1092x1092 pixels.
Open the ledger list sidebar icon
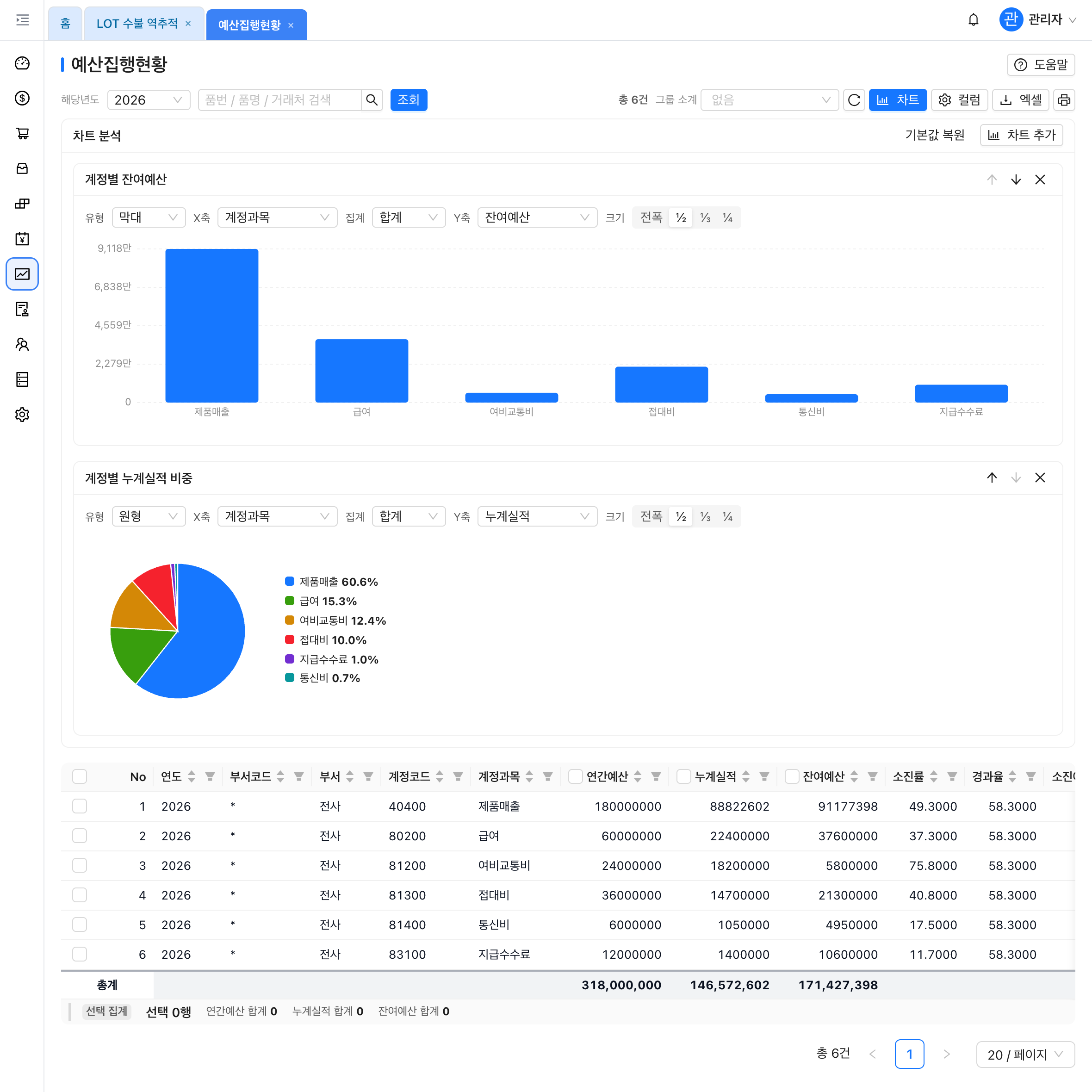tap(22, 379)
